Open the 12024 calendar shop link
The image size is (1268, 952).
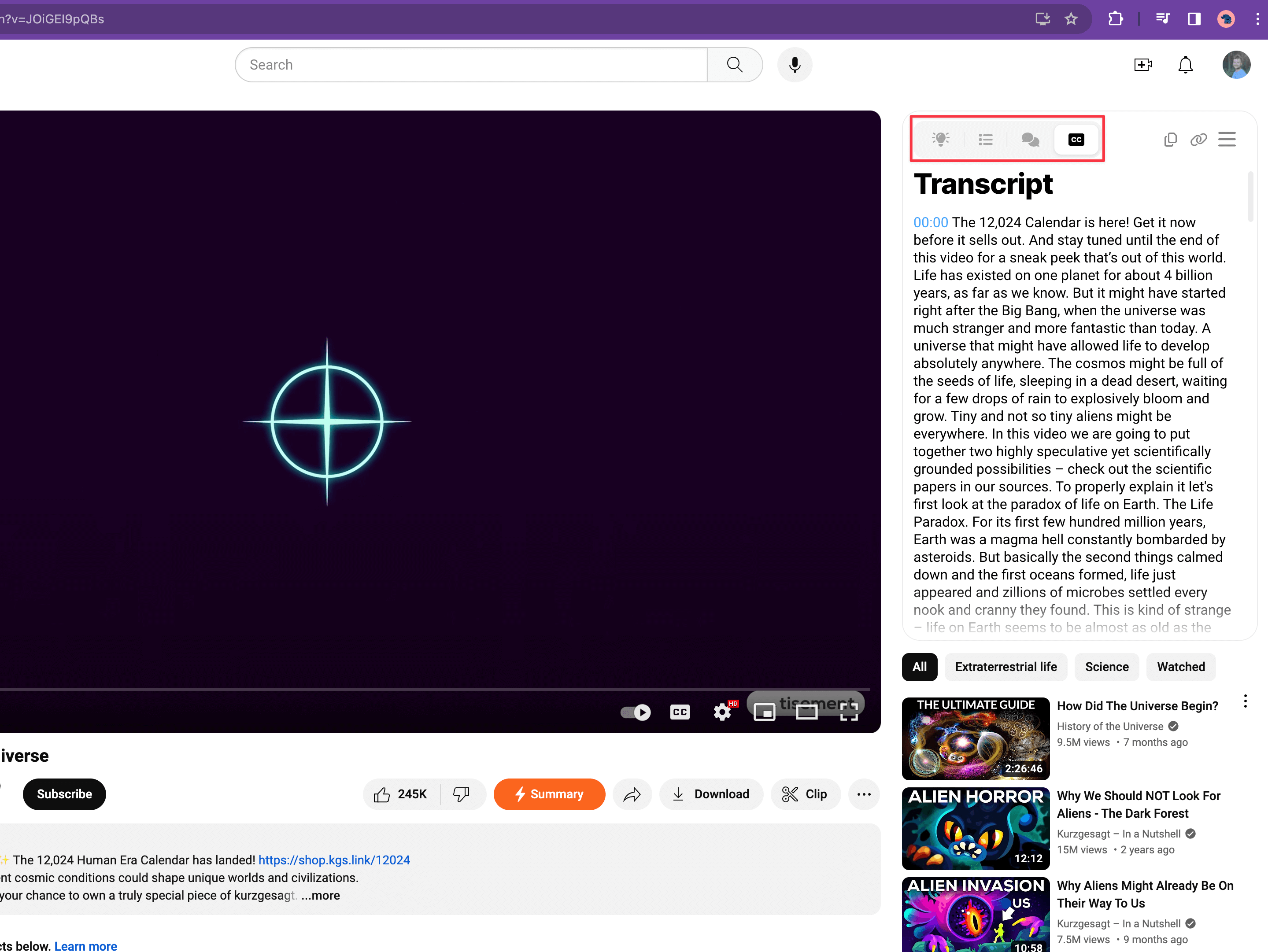[334, 860]
